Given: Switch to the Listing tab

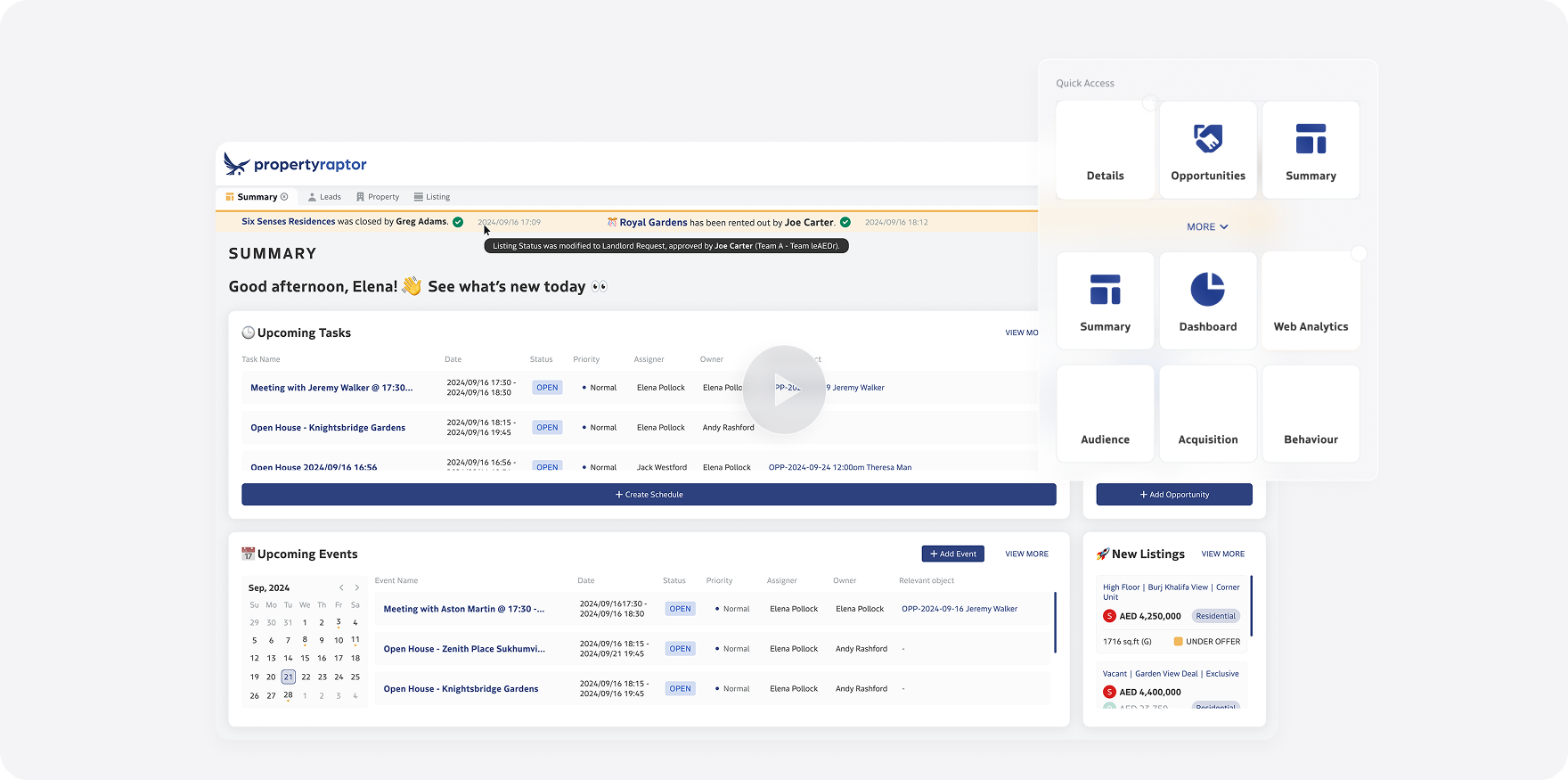Looking at the screenshot, I should 432,197.
